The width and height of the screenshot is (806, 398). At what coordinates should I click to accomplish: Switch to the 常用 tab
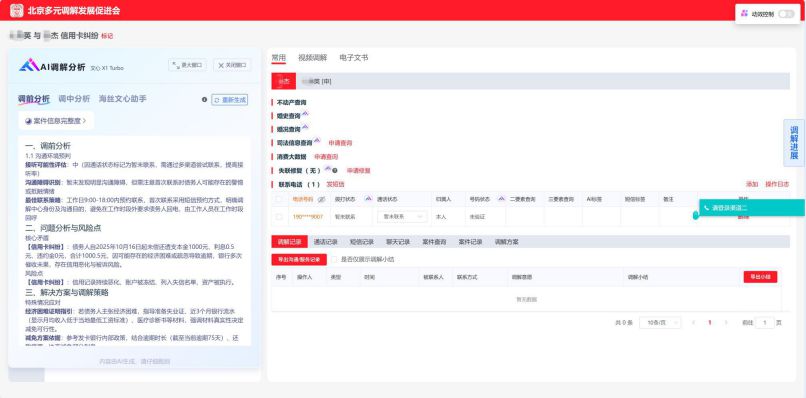279,58
